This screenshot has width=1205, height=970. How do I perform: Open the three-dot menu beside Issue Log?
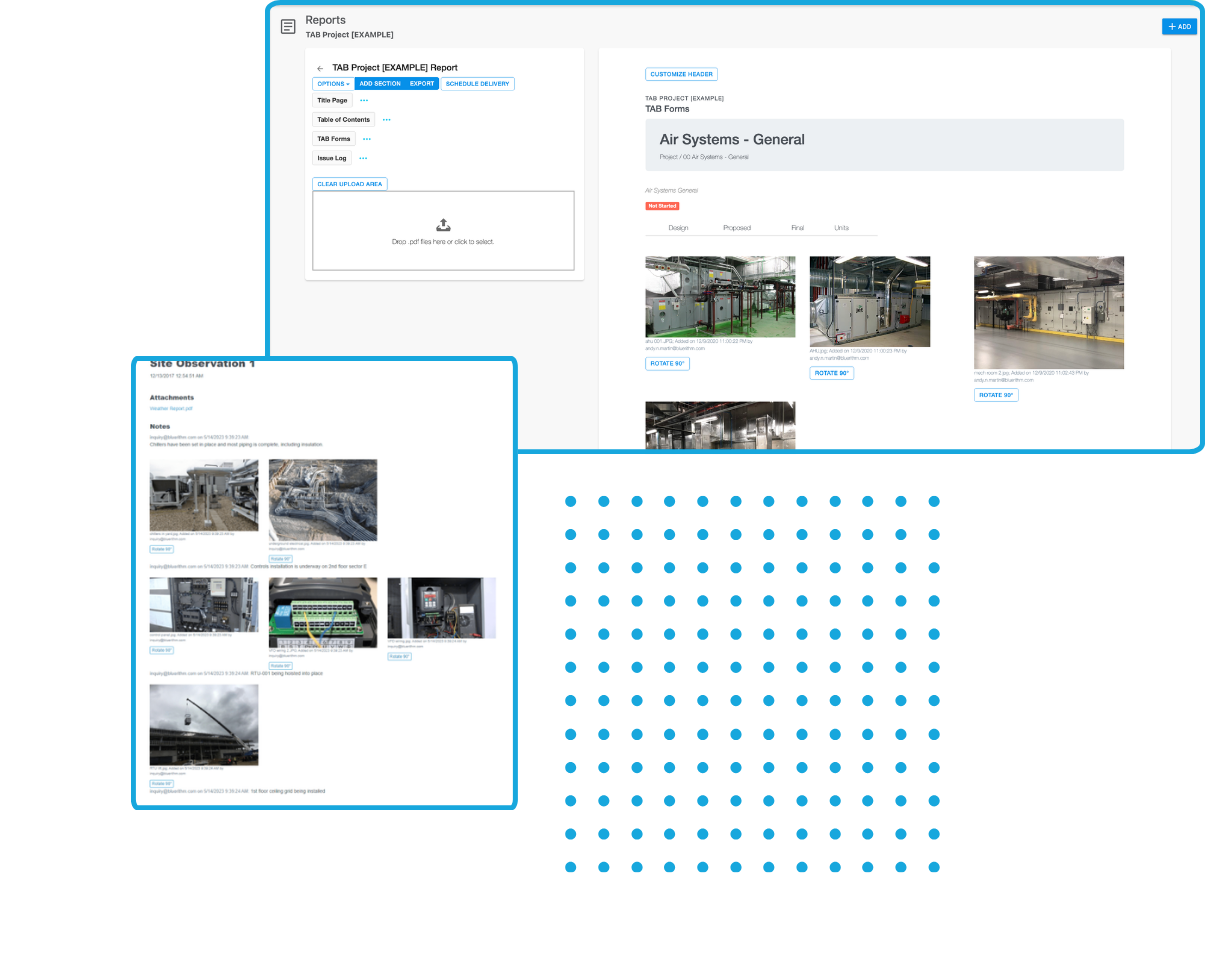point(364,158)
